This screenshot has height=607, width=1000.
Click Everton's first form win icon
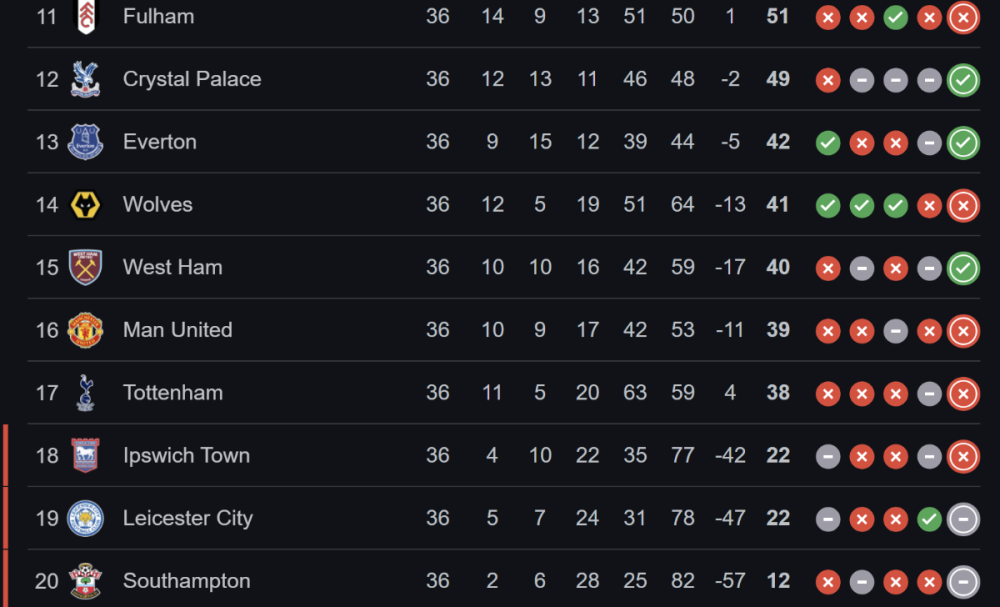tap(828, 143)
